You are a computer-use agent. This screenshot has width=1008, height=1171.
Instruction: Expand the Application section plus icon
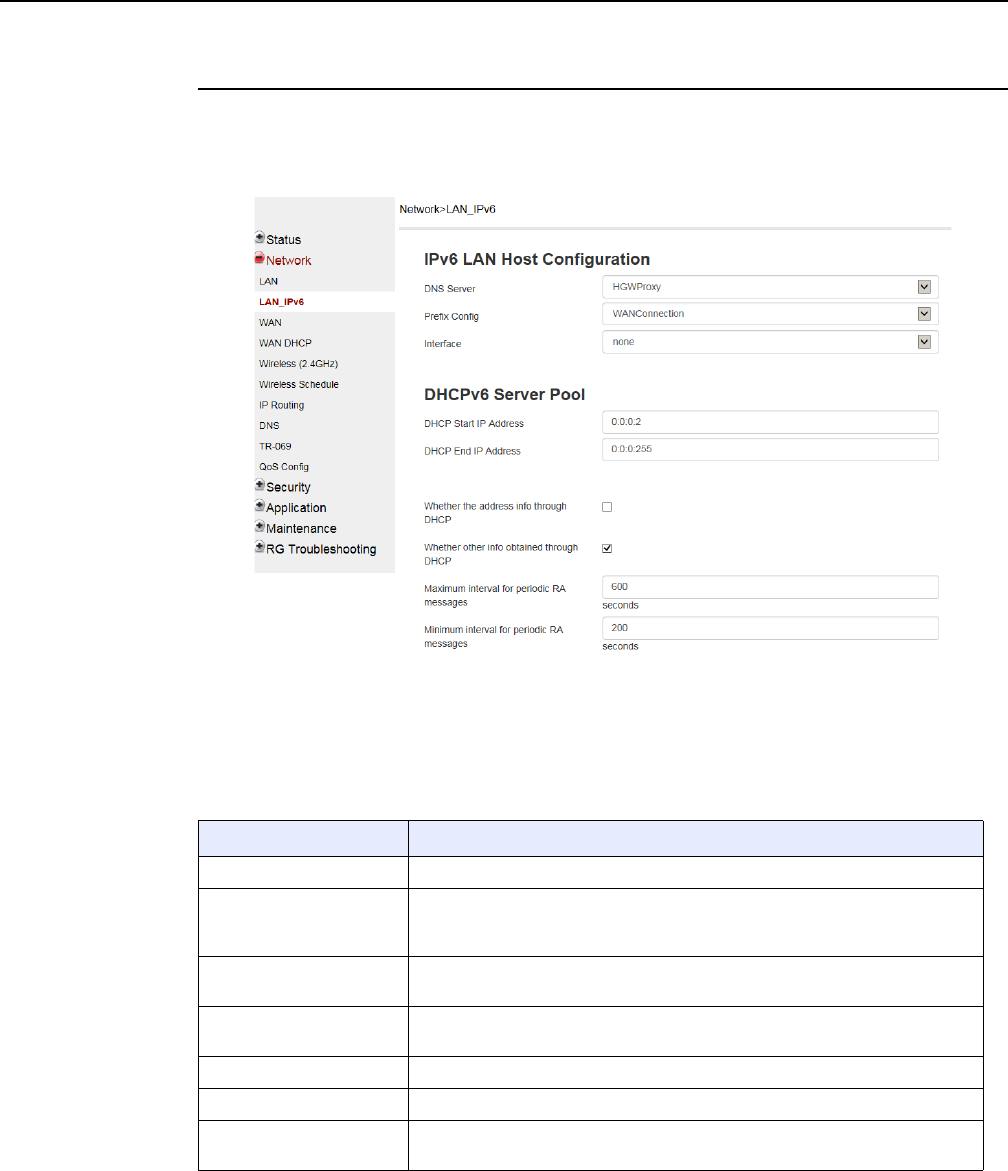(x=260, y=506)
